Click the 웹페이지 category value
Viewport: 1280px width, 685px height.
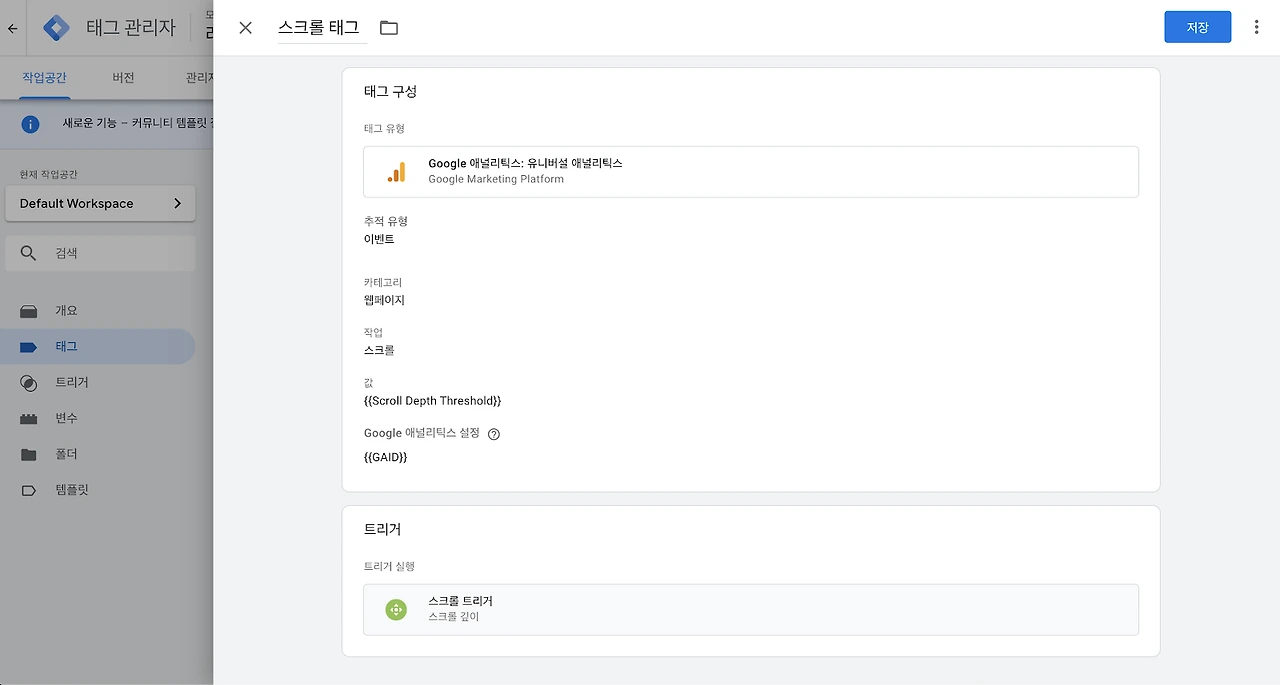pyautogui.click(x=384, y=300)
